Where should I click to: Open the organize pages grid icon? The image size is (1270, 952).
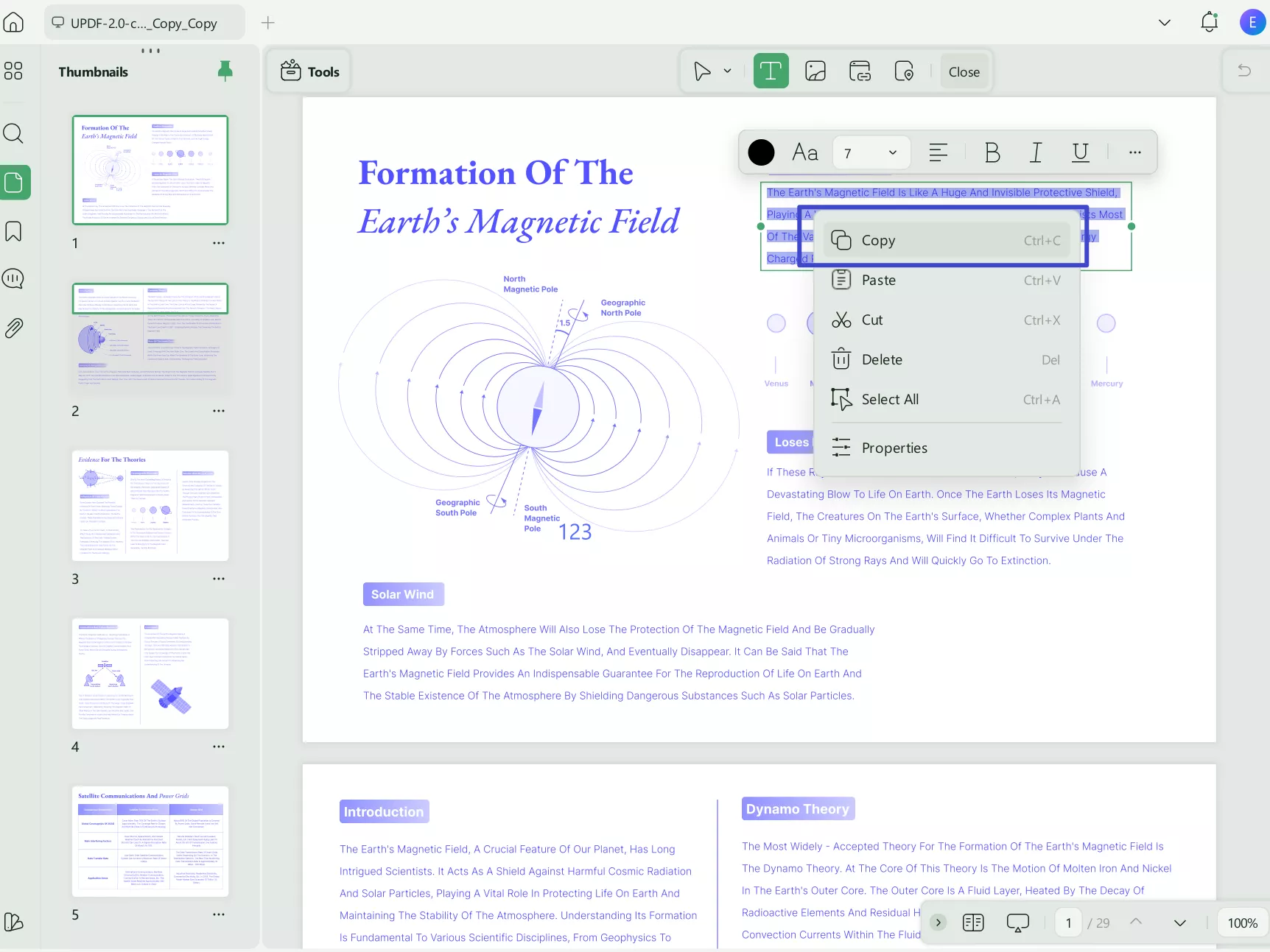click(x=13, y=71)
